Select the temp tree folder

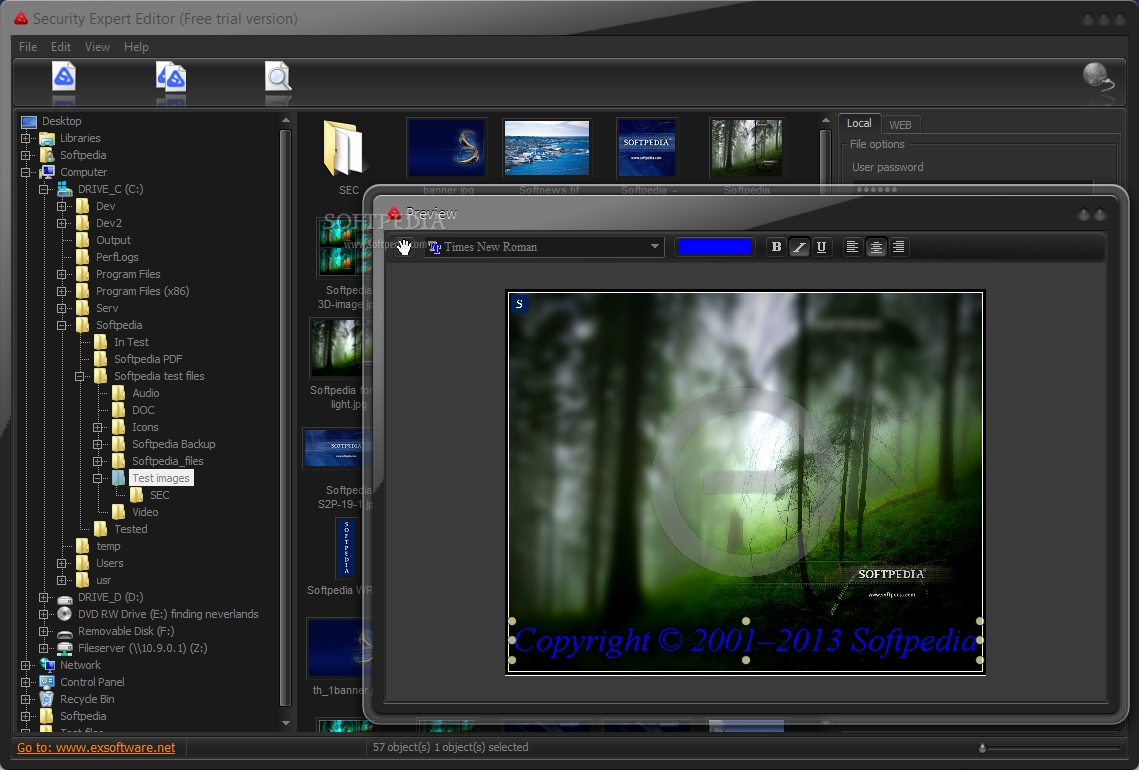coord(108,546)
